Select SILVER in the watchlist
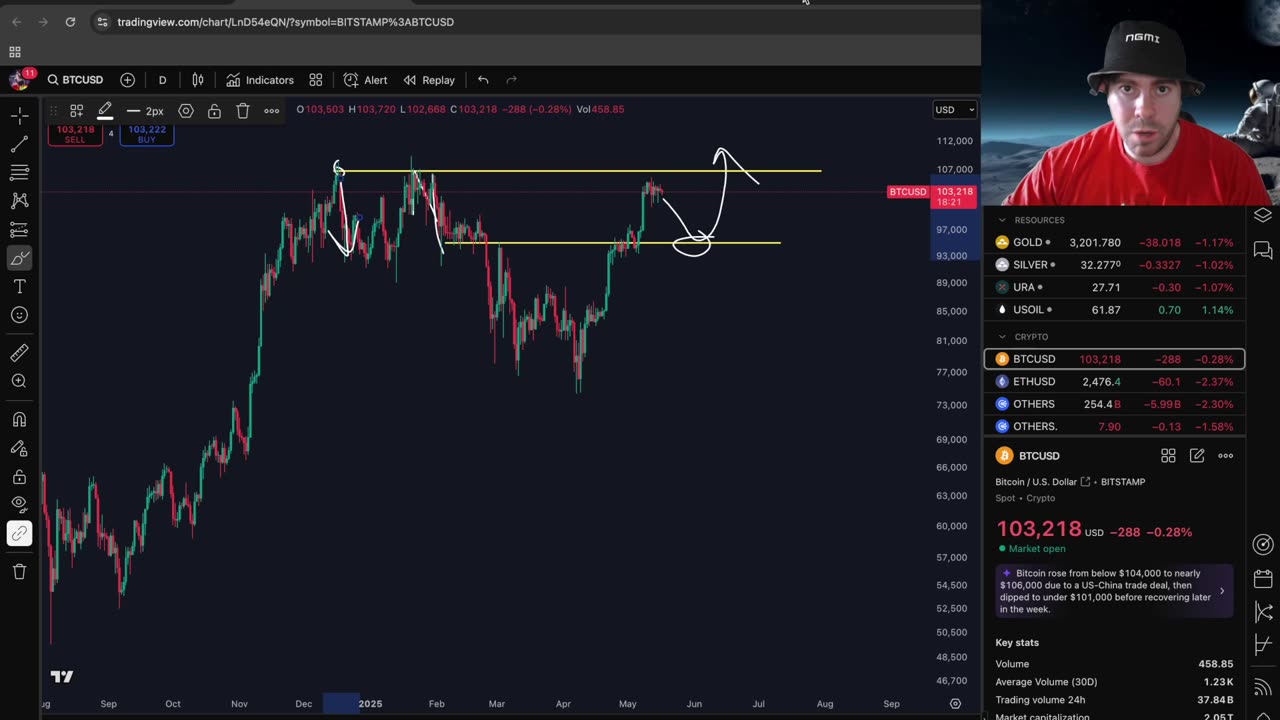 coord(1114,265)
